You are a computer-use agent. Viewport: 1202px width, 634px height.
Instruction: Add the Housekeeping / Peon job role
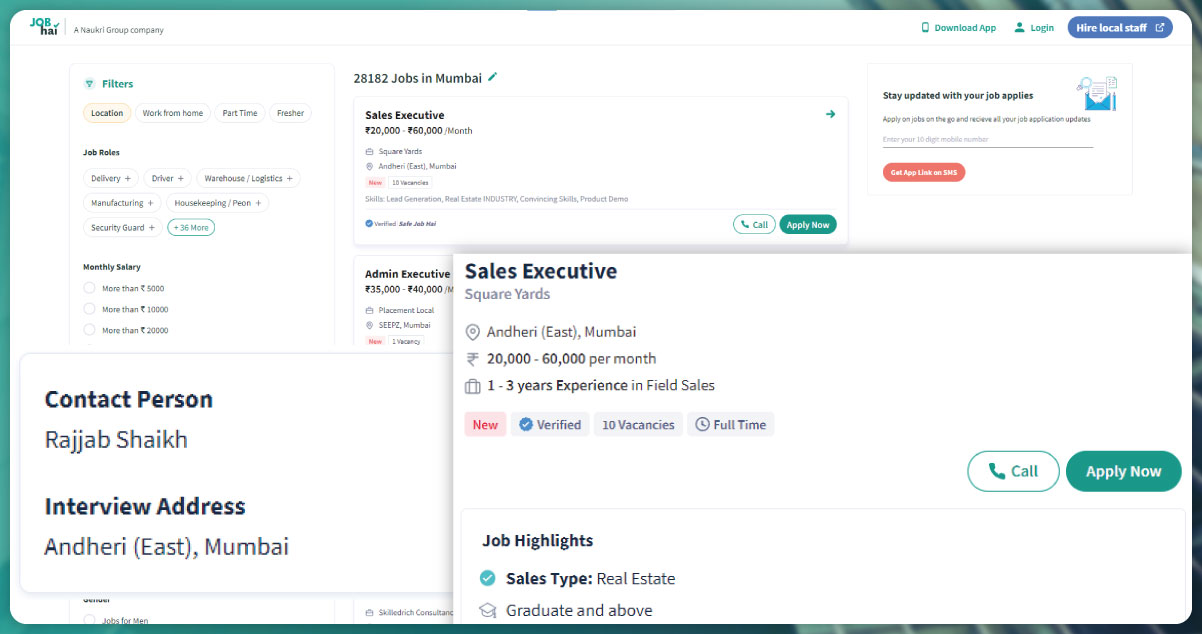click(x=217, y=203)
